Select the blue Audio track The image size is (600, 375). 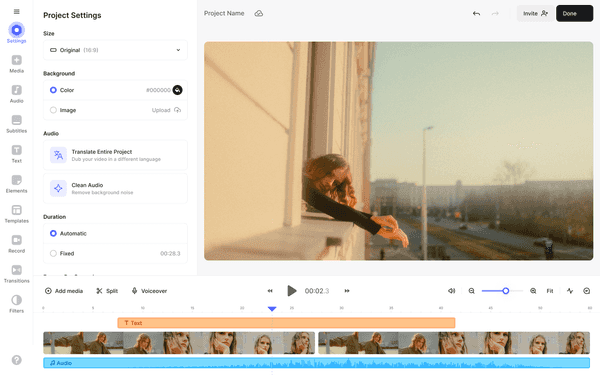pyautogui.click(x=316, y=363)
